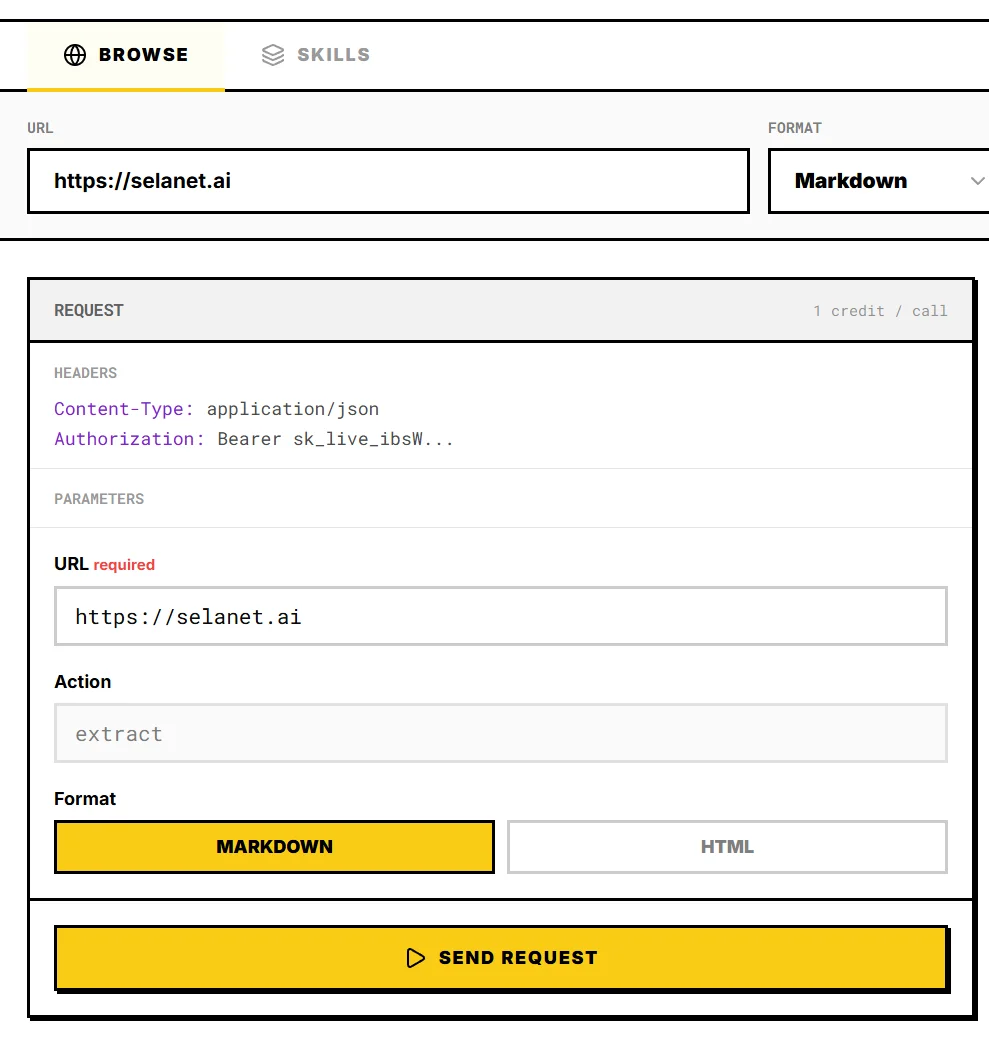The image size is (989, 1037).
Task: Click the play triangle icon in Send Request
Action: (x=416, y=958)
